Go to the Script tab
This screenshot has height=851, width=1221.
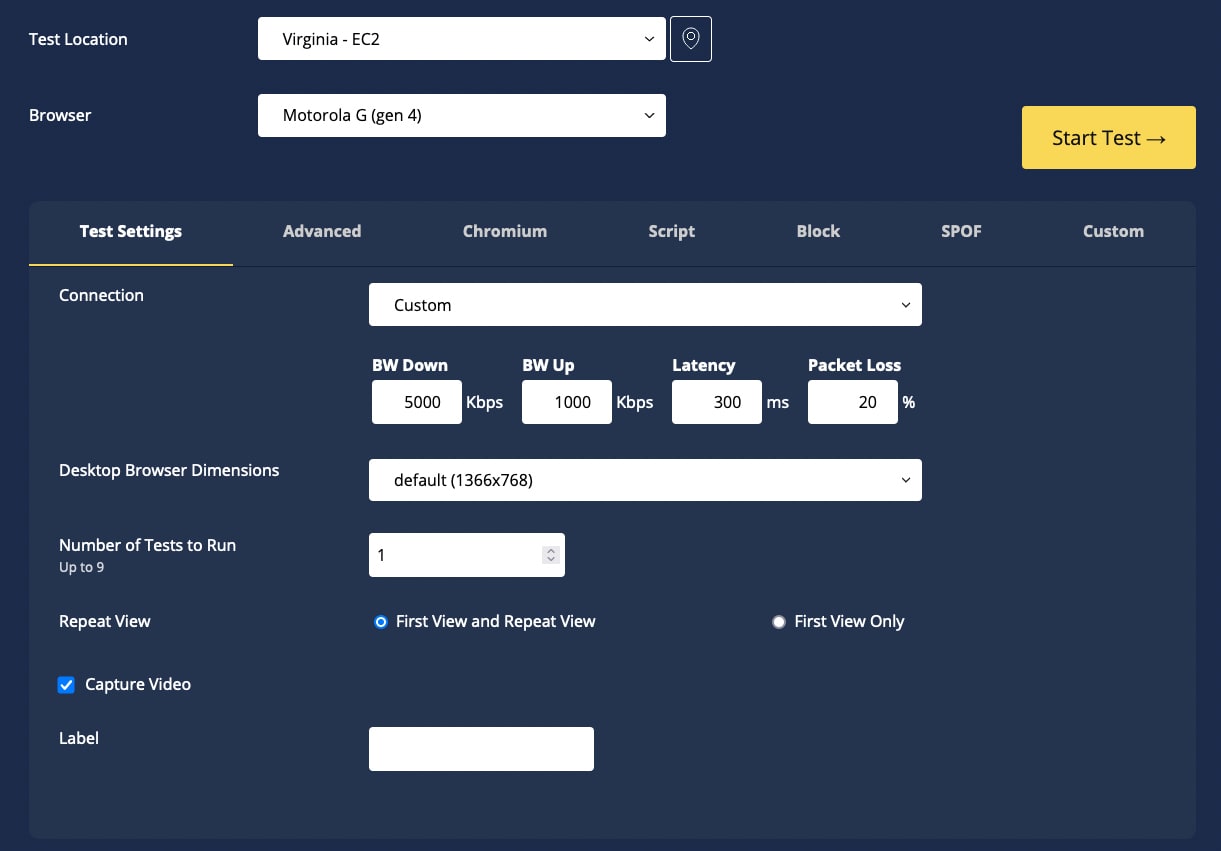[x=671, y=231]
